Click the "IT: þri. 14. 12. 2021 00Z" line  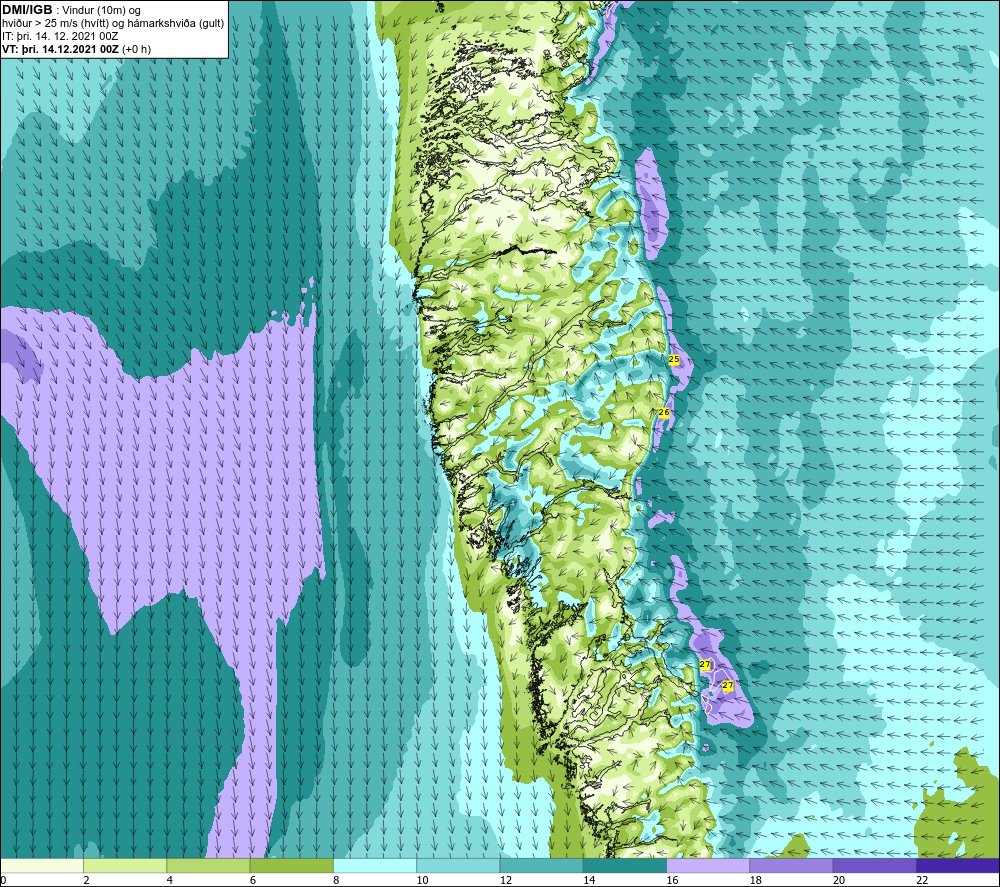tap(60, 36)
